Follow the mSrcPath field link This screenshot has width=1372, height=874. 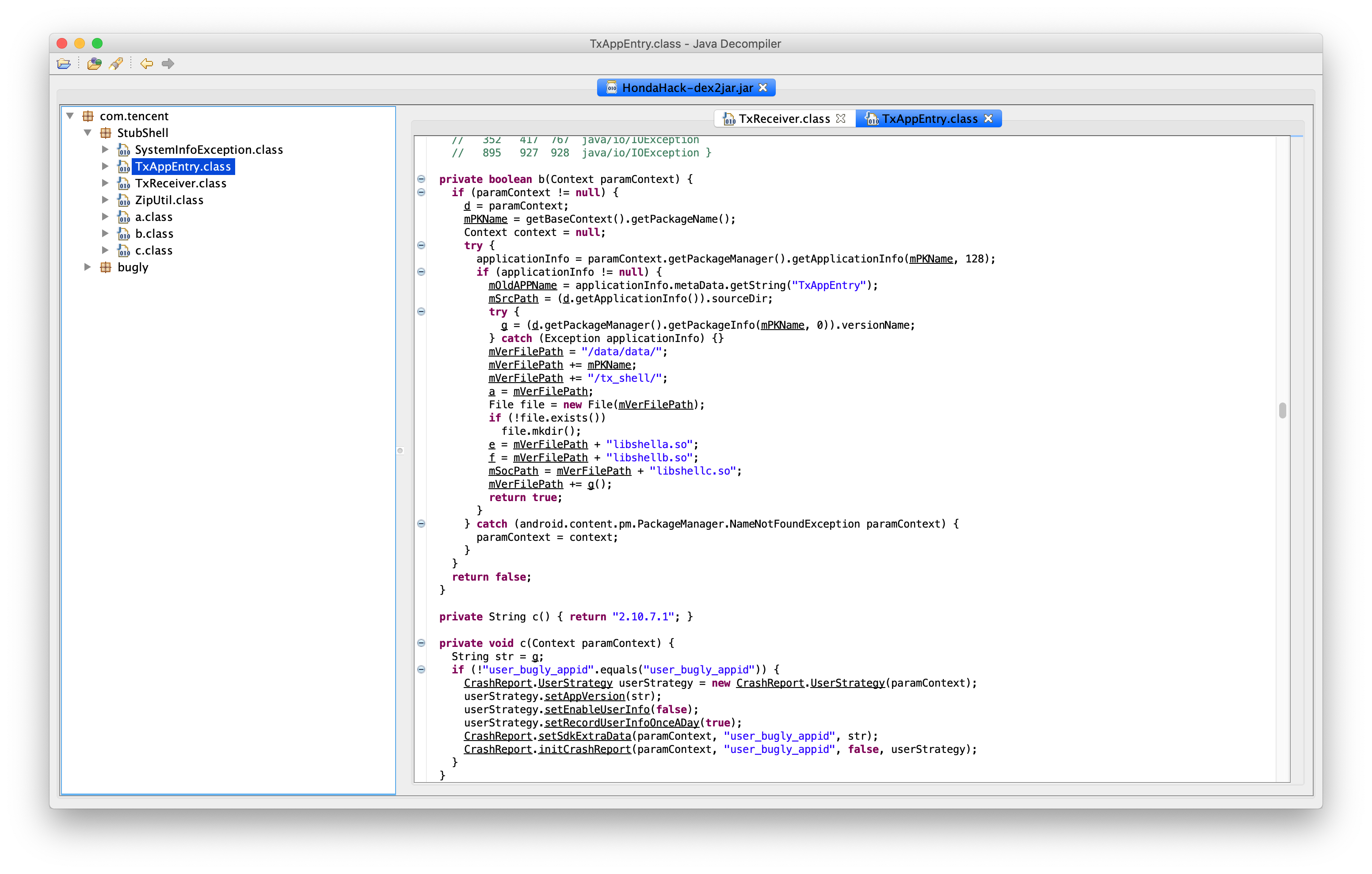[513, 299]
